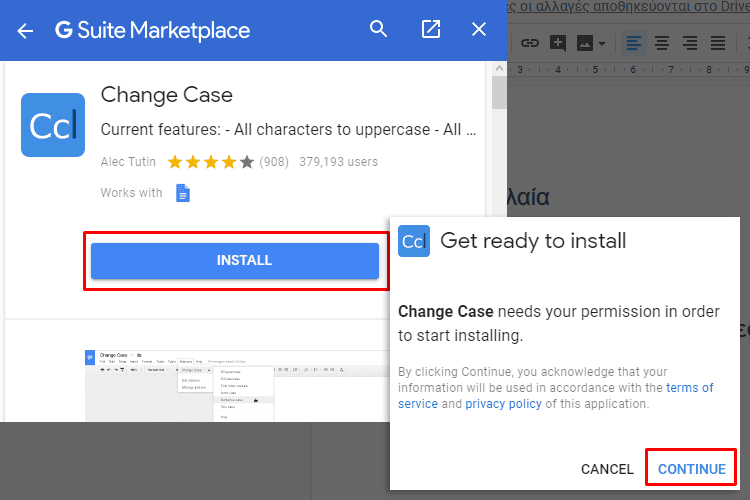Center align text in Docs
750x500 pixels.
coord(662,43)
